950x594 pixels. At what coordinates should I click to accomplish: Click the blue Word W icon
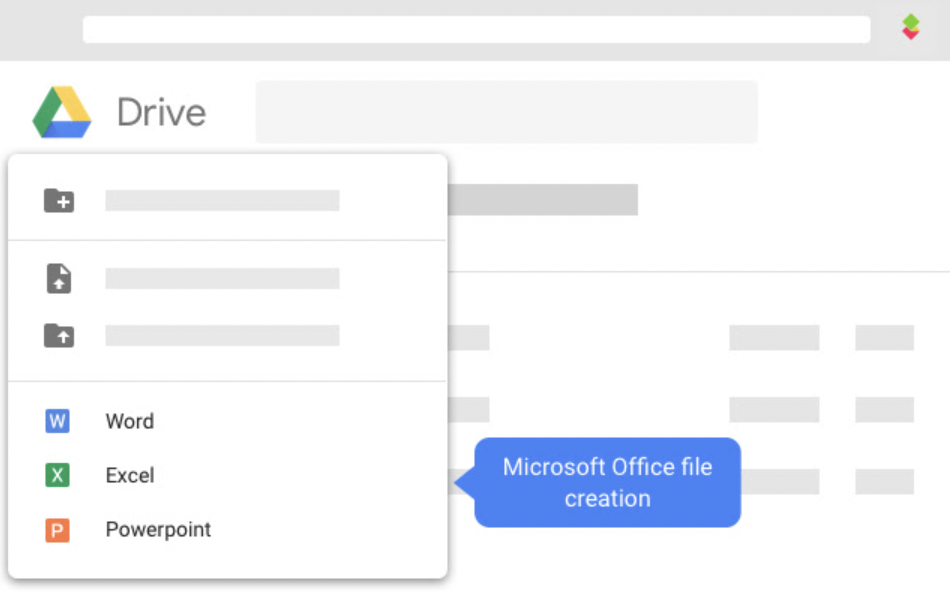58,421
